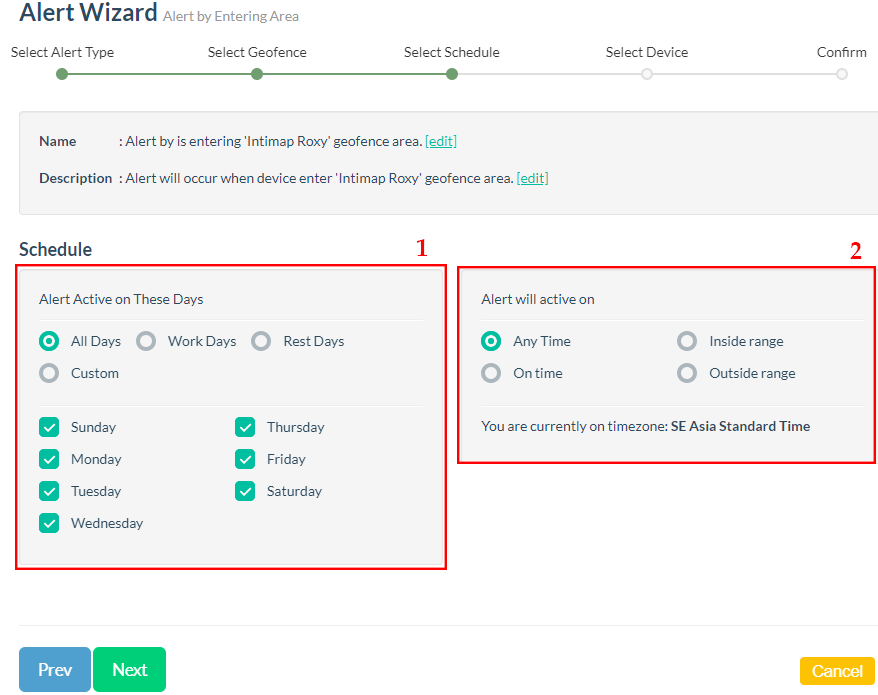Uncheck the Thursday checkbox
This screenshot has width=878, height=695.
(245, 427)
